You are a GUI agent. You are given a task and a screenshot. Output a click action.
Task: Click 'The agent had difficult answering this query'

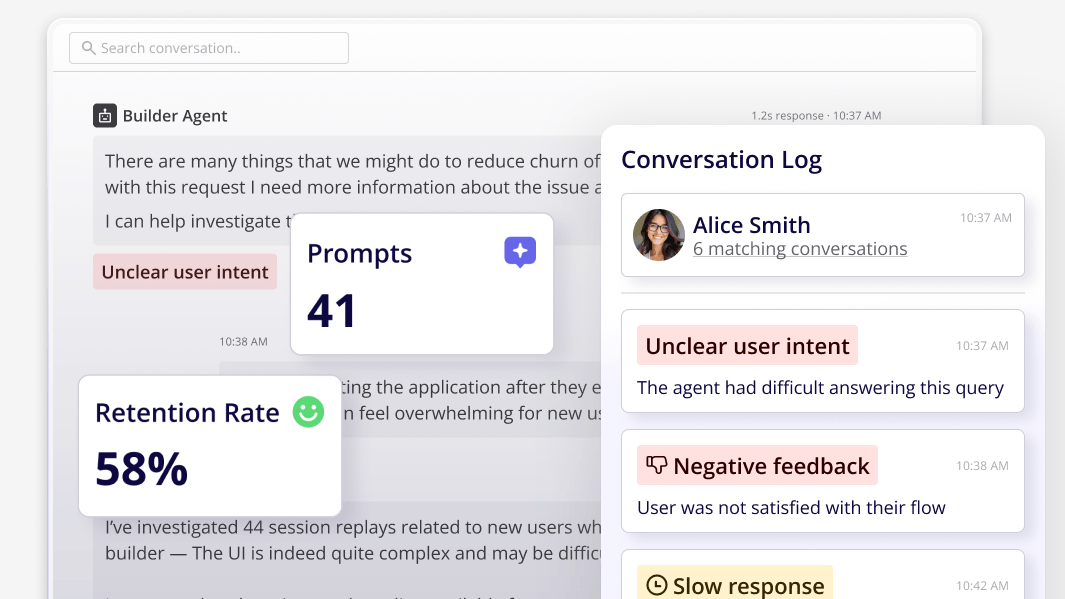(820, 388)
